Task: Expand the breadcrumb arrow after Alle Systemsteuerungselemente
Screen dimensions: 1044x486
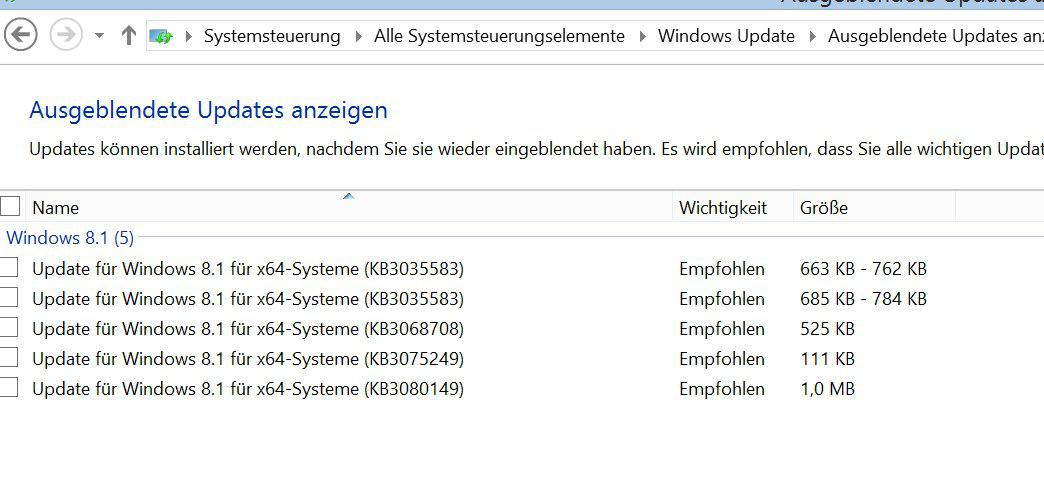Action: pyautogui.click(x=641, y=36)
